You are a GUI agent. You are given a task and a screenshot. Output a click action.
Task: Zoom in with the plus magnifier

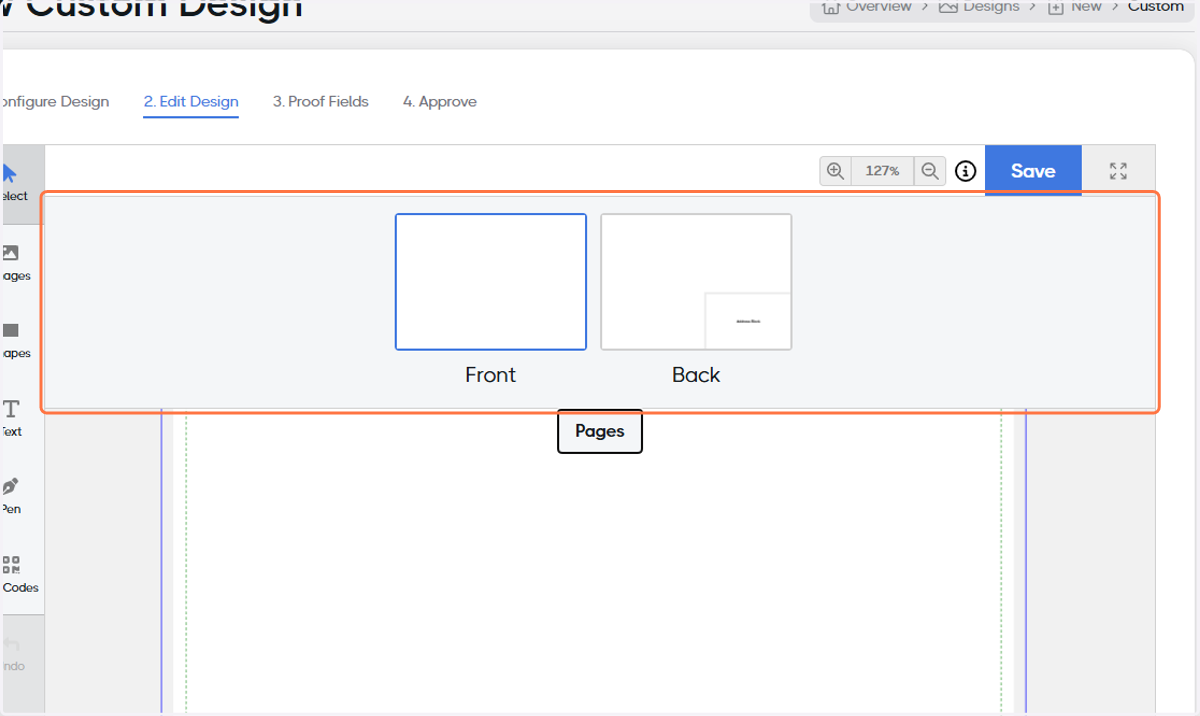coord(836,171)
